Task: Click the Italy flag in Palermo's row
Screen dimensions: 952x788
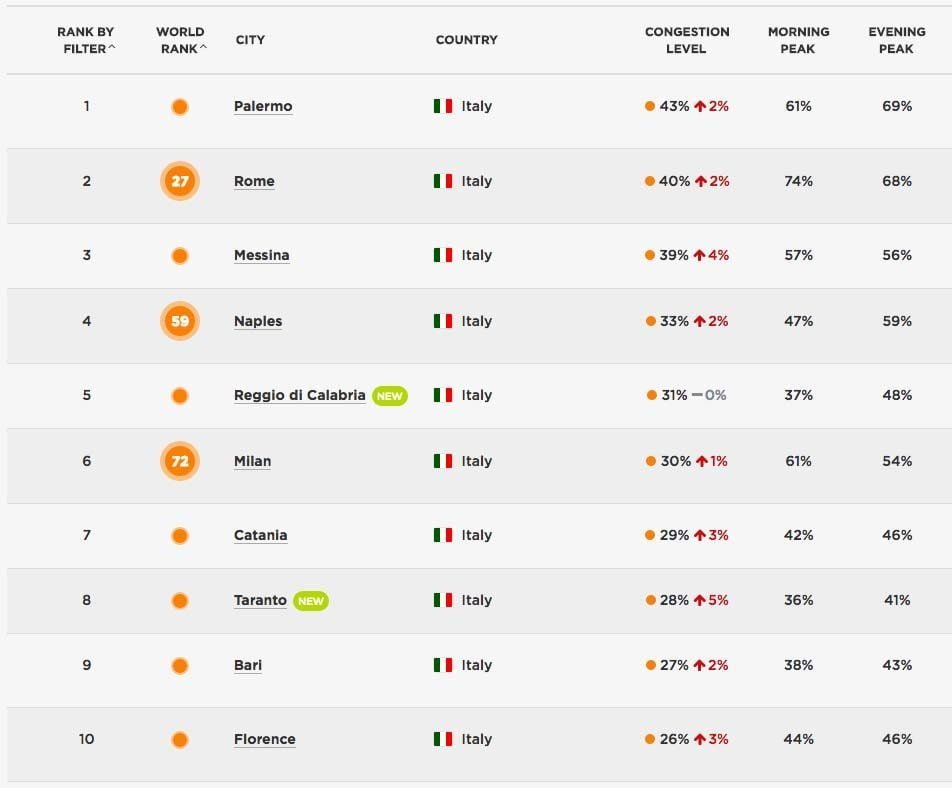Action: coord(443,106)
